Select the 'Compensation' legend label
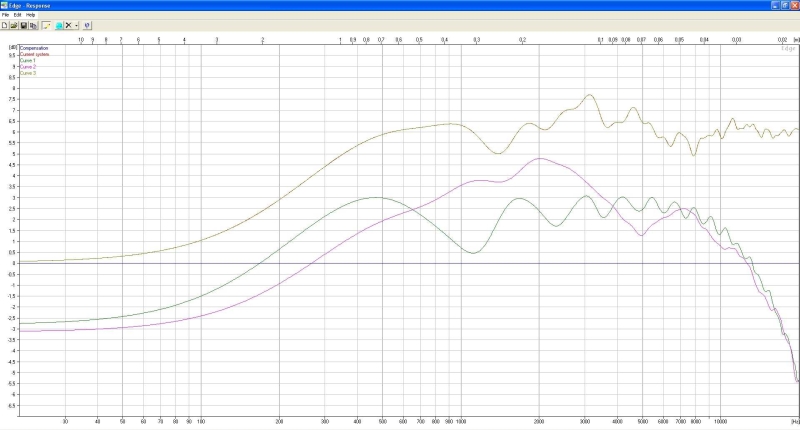Viewport: 800px width, 430px height. click(x=34, y=48)
